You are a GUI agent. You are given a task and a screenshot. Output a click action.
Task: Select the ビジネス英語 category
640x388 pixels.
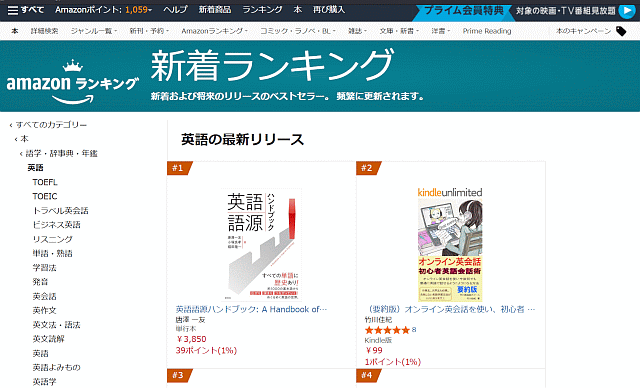pyautogui.click(x=56, y=225)
